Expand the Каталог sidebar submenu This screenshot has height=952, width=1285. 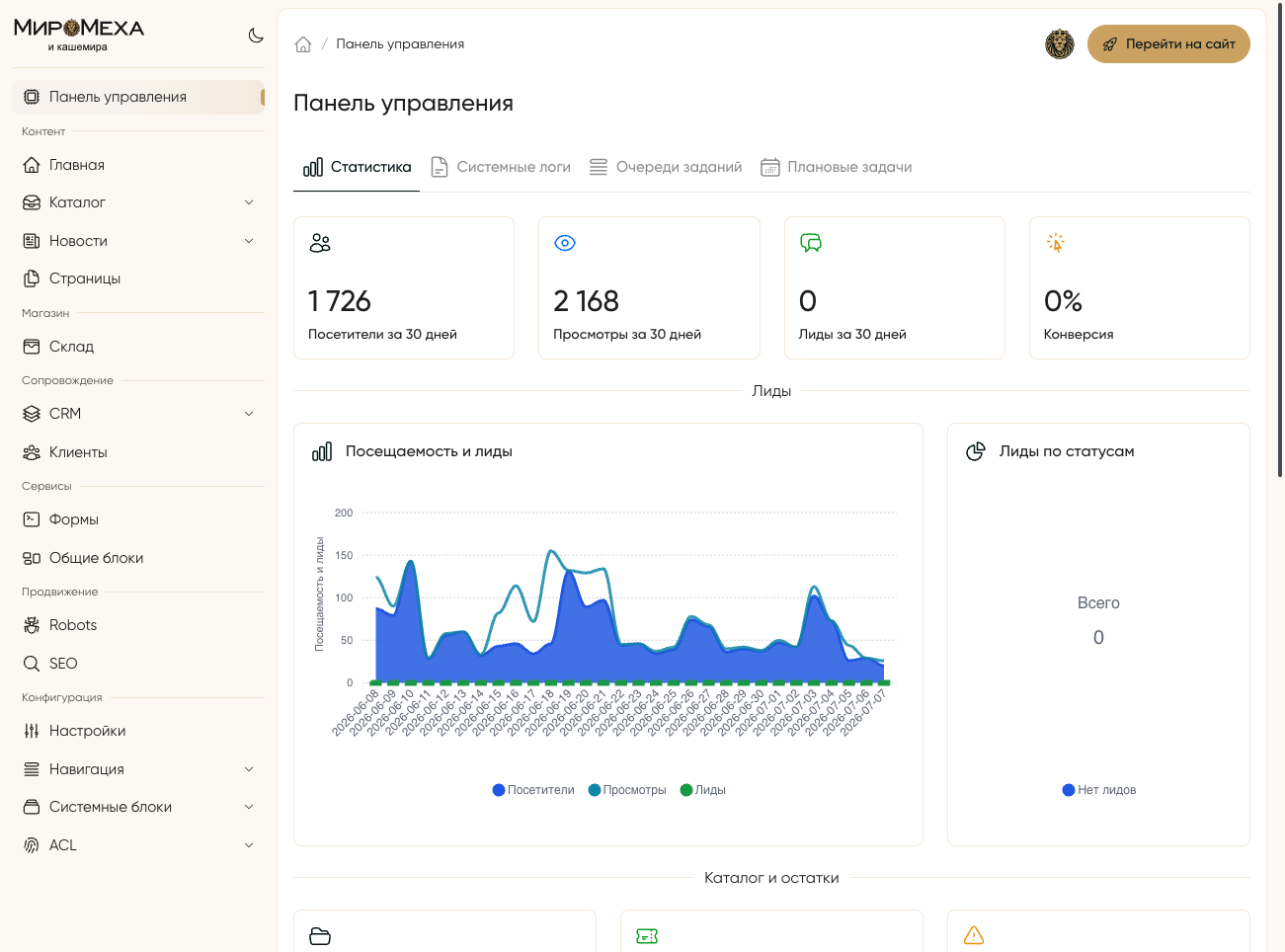tap(249, 202)
